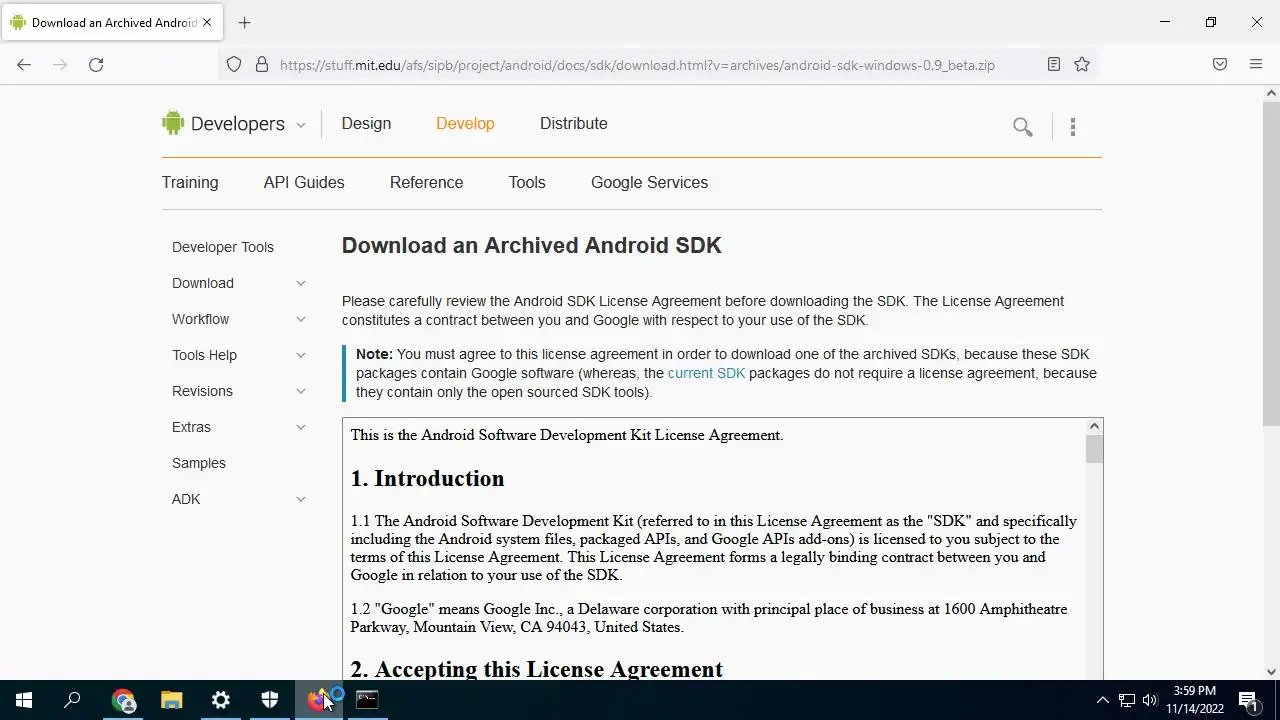The height and width of the screenshot is (720, 1280).
Task: Click the site security padlock icon
Action: (x=262, y=64)
